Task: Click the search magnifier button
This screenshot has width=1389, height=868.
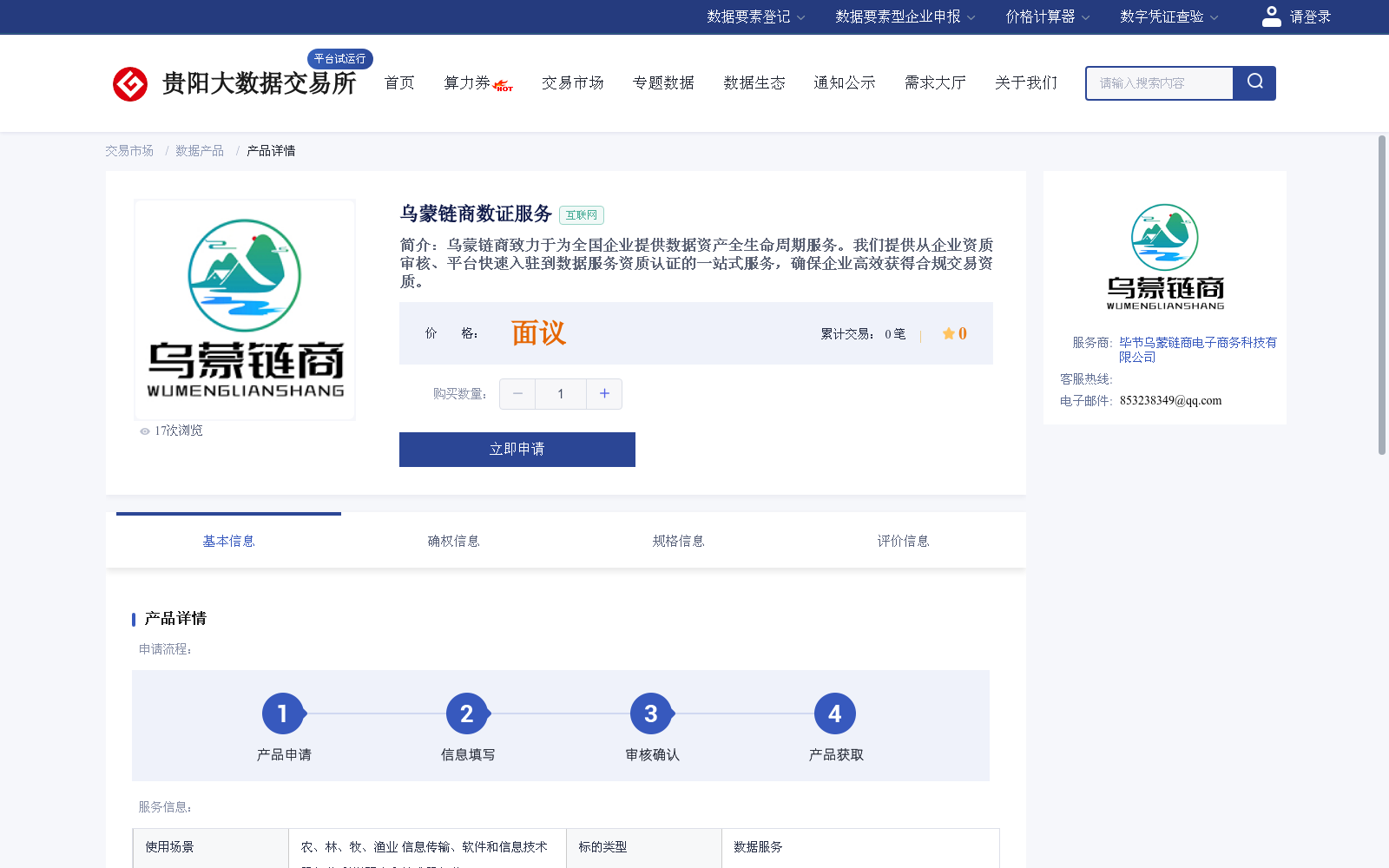Action: click(1254, 83)
